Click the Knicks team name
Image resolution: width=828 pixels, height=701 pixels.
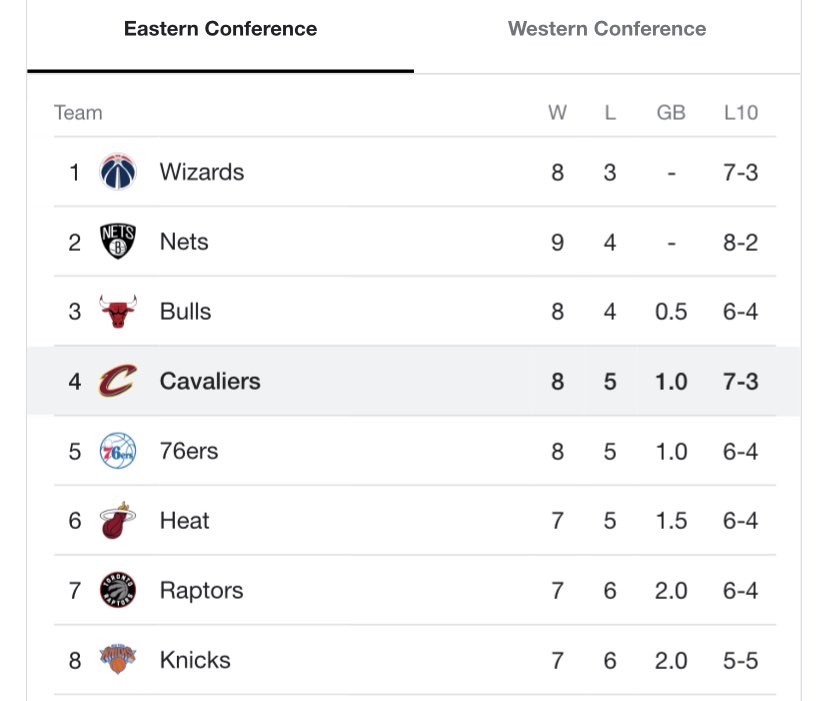[x=195, y=660]
